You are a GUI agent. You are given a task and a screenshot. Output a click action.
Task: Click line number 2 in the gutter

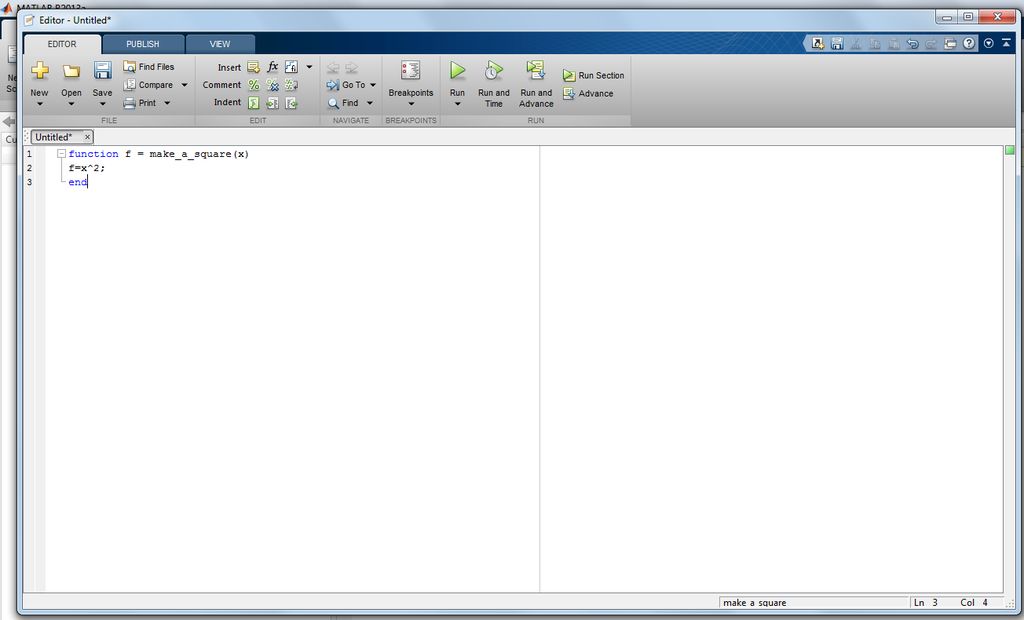coord(29,168)
